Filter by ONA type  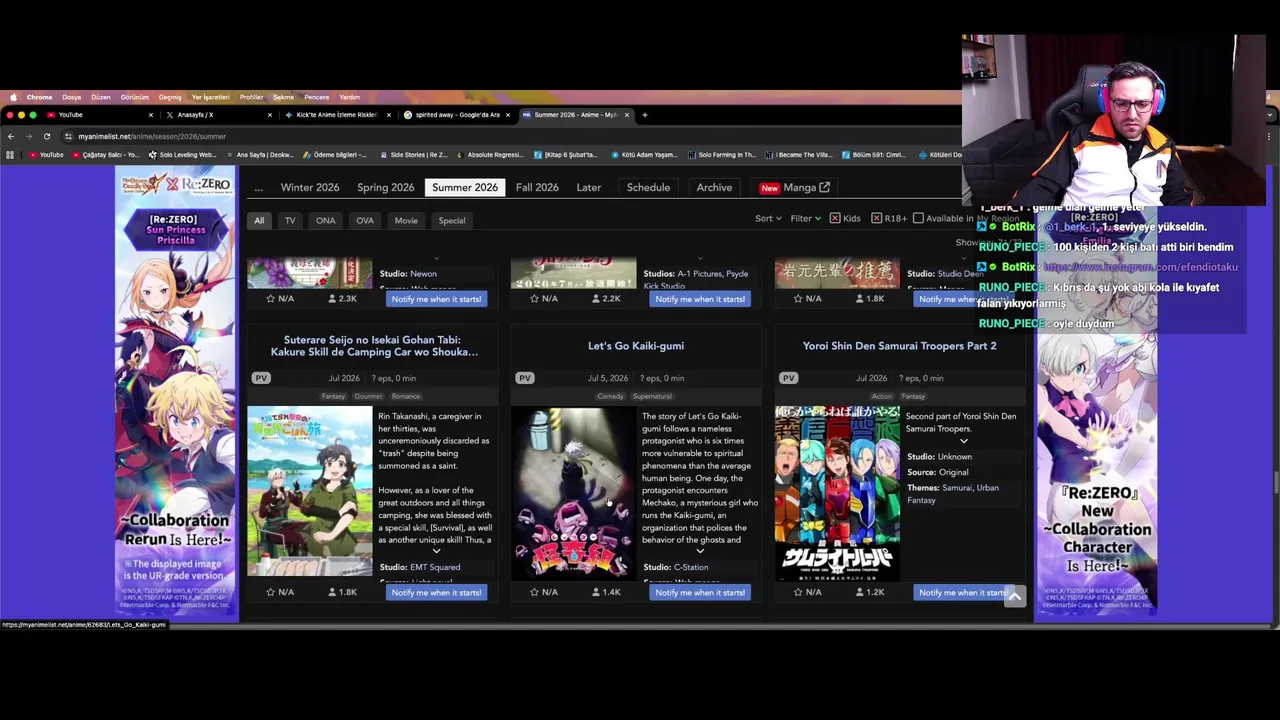(x=325, y=220)
